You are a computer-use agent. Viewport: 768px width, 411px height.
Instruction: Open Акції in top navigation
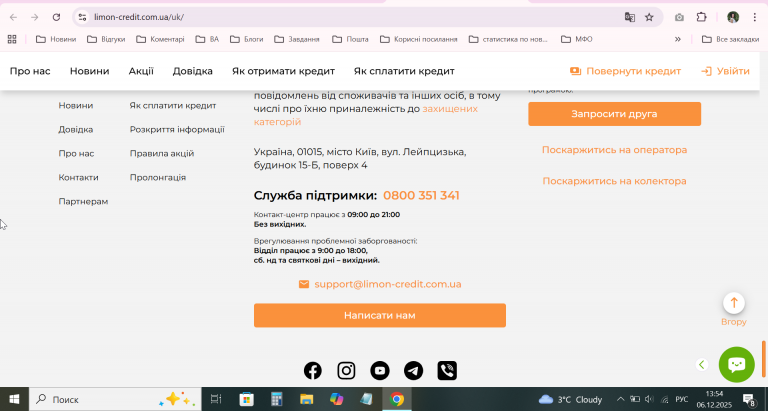pyautogui.click(x=141, y=71)
